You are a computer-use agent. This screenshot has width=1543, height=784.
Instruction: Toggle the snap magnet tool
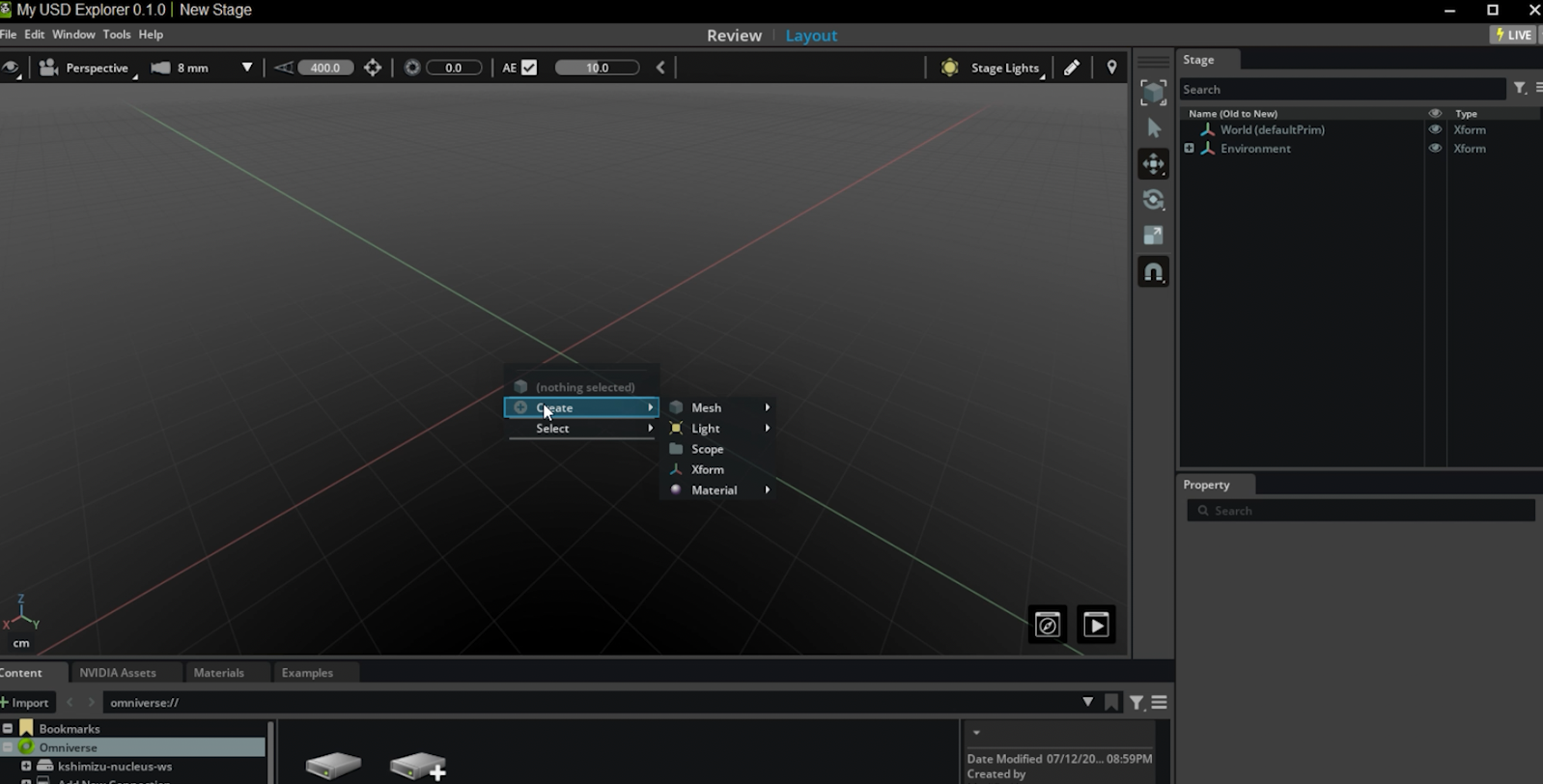tap(1153, 272)
